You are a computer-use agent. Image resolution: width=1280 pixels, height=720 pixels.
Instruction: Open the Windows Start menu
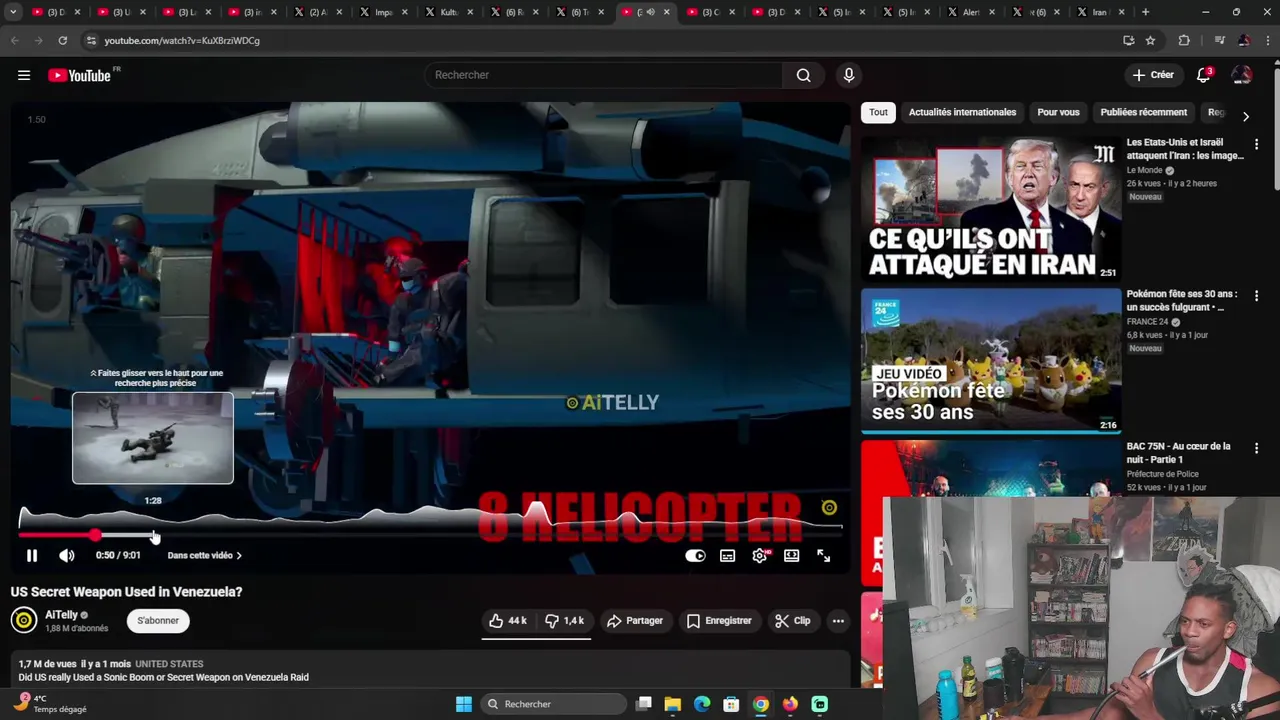tap(464, 704)
